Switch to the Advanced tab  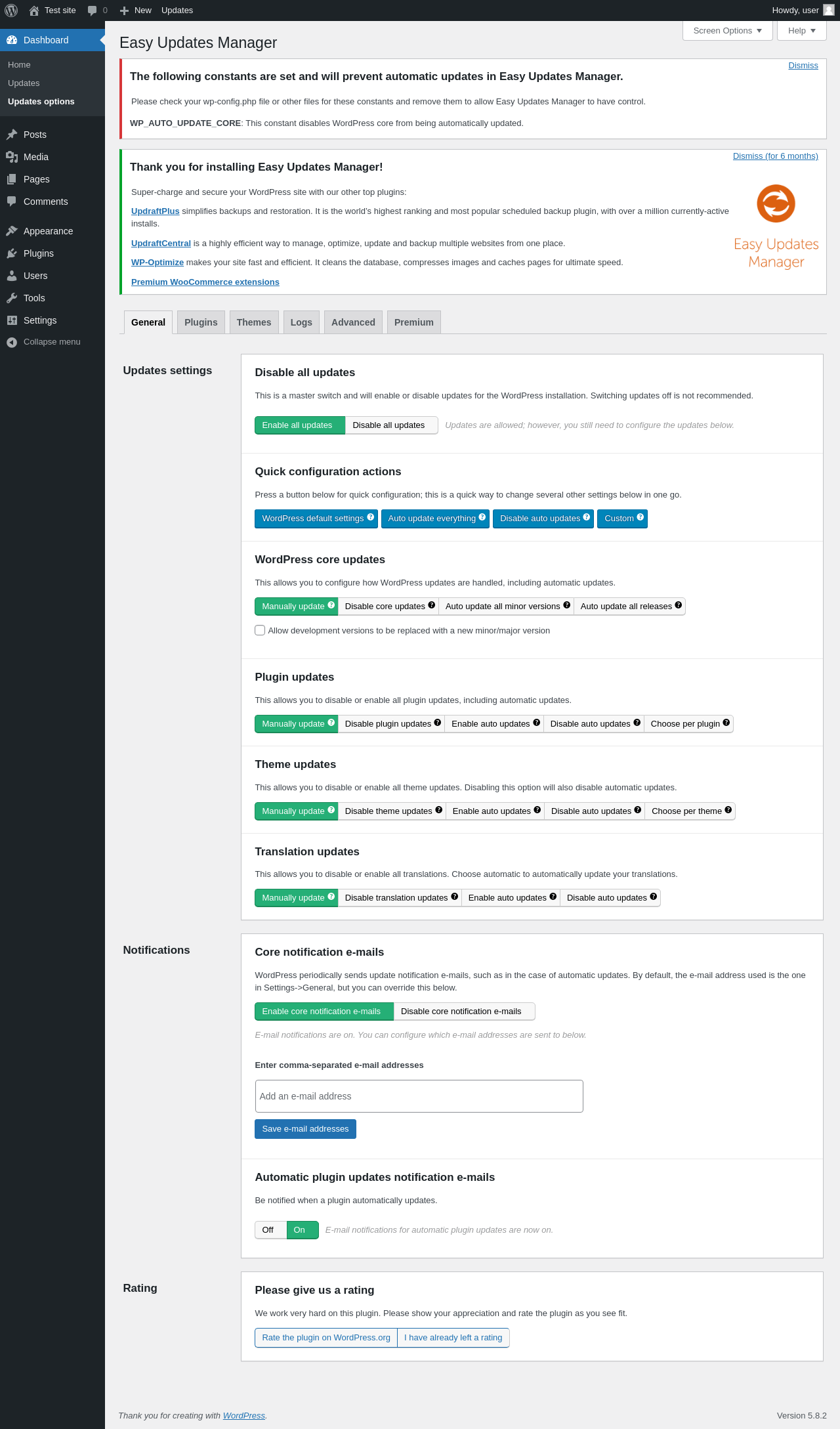pyautogui.click(x=353, y=322)
